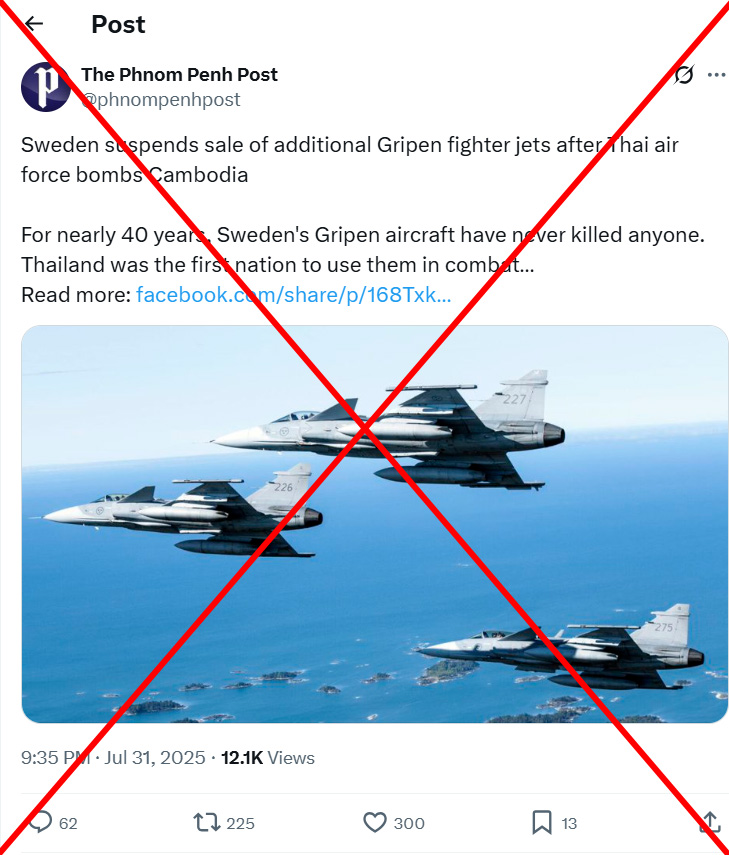Open the Grok explain icon beside the post
This screenshot has height=855, width=729.
pos(683,75)
